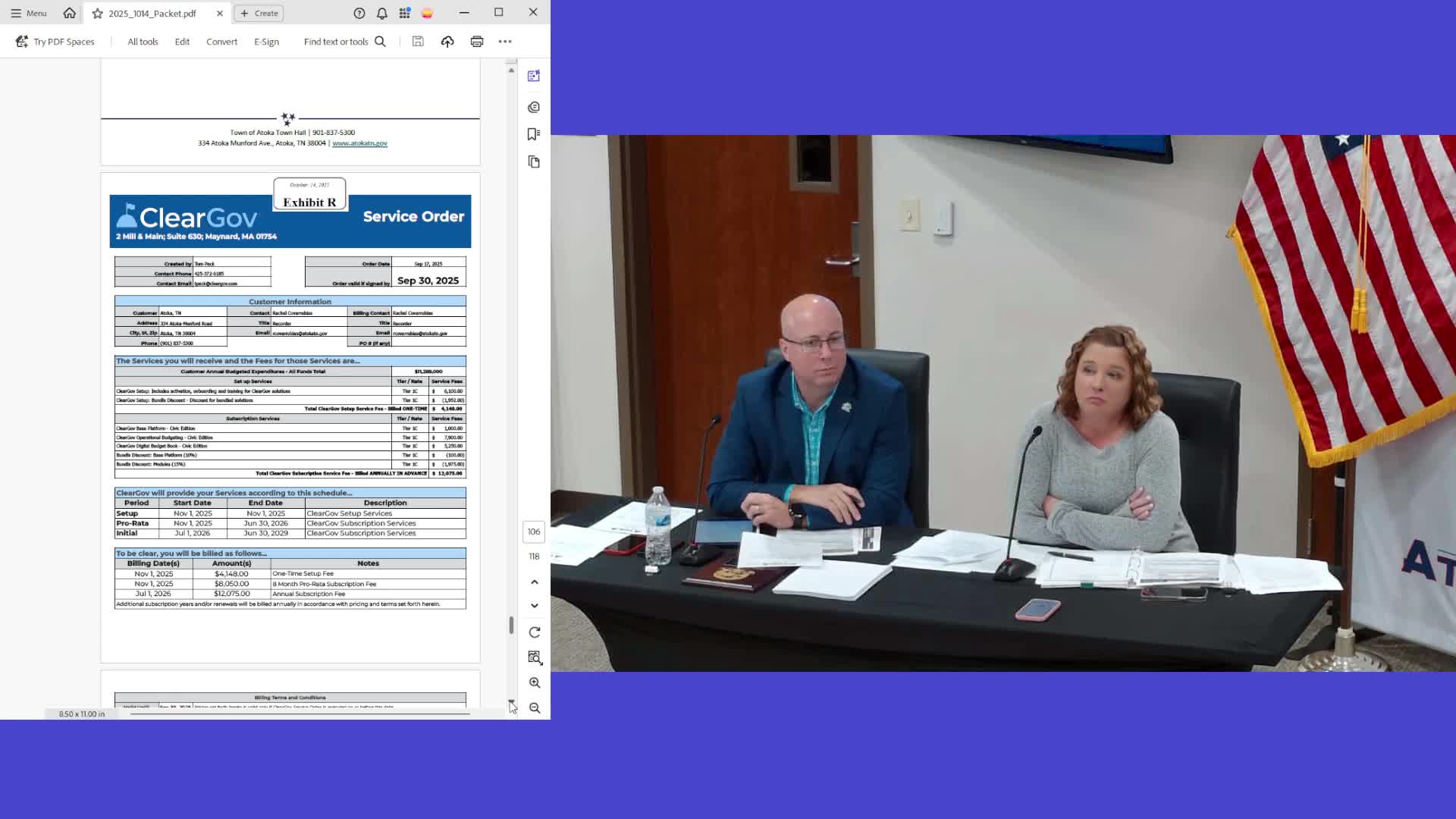The height and width of the screenshot is (819, 1456).
Task: Star the 2025_1014_Packet.pdf tab
Action: click(98, 13)
